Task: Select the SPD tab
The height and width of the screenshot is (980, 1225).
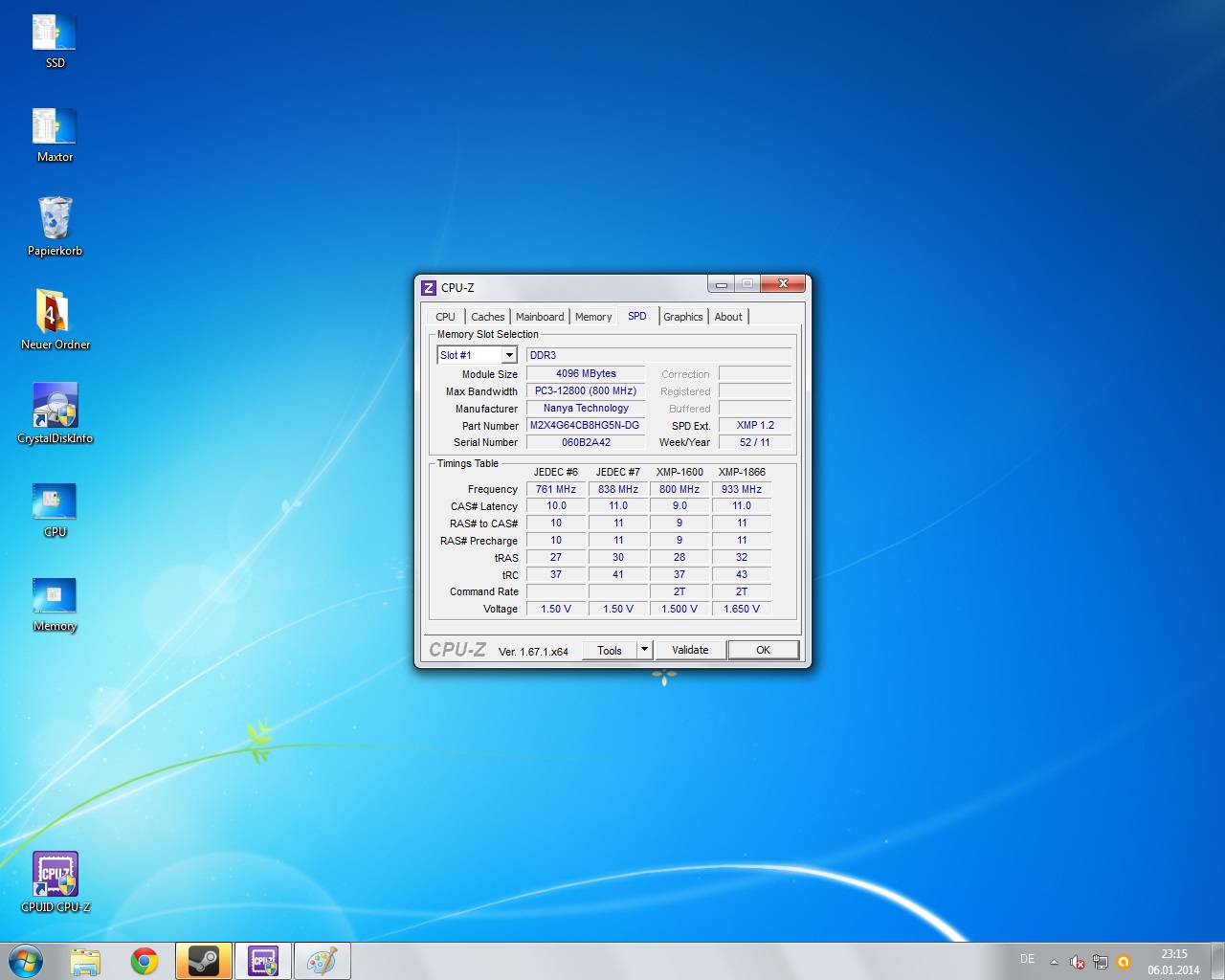Action: (637, 316)
